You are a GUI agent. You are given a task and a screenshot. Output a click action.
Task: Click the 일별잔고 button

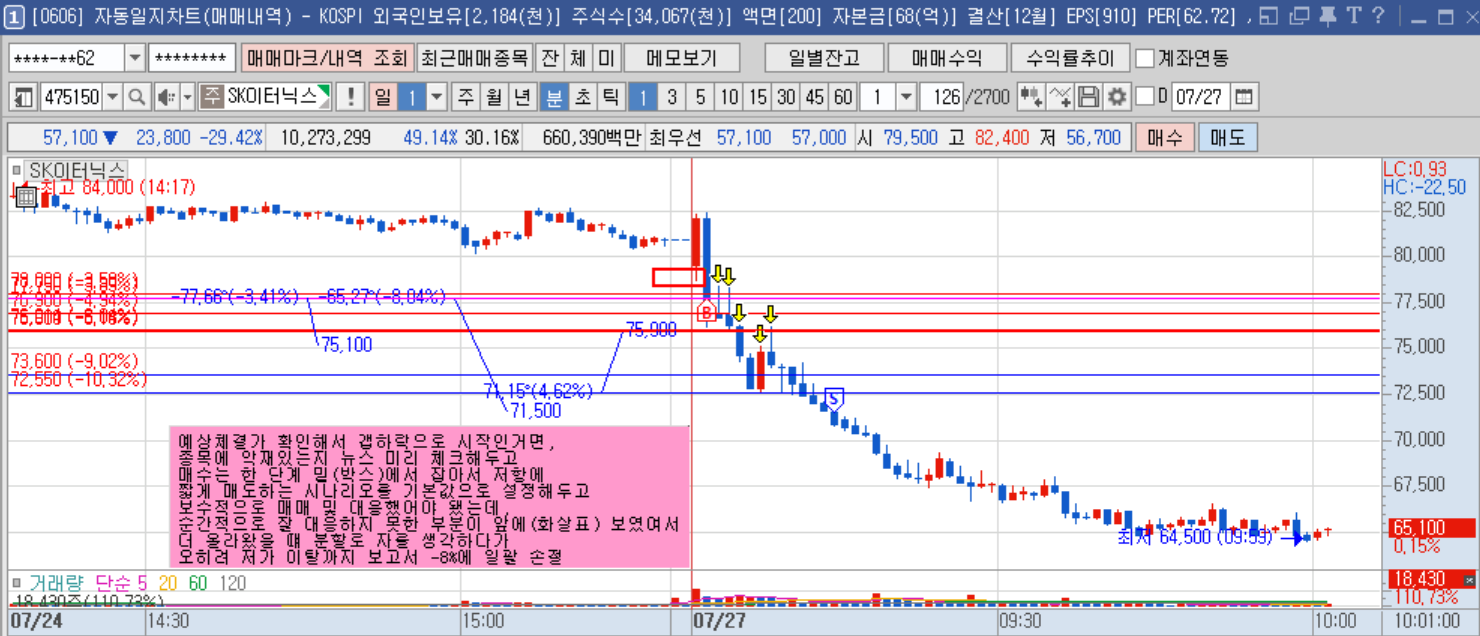823,58
